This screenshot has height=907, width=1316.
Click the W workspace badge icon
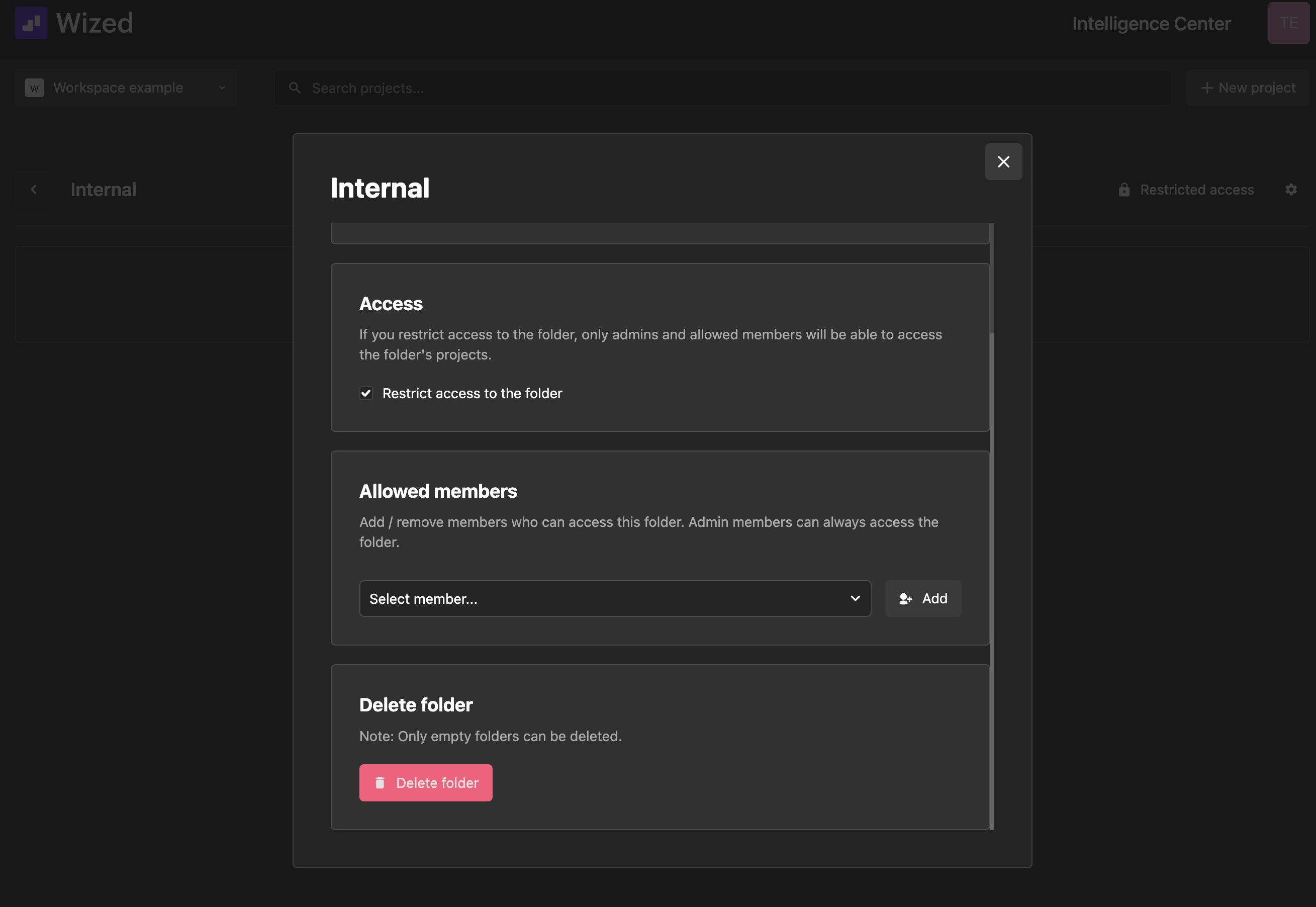point(35,87)
